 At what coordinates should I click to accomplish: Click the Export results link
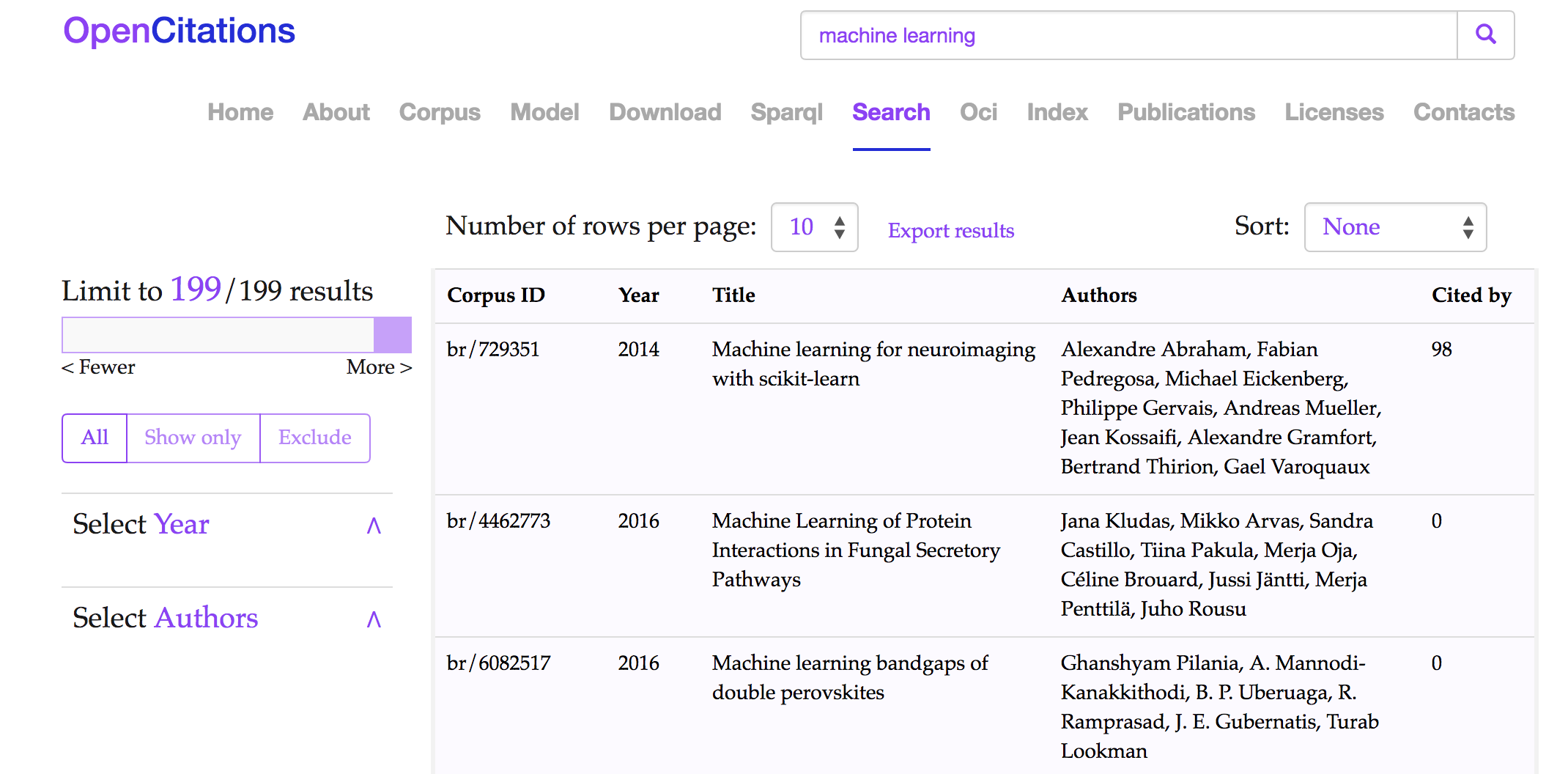[x=950, y=231]
